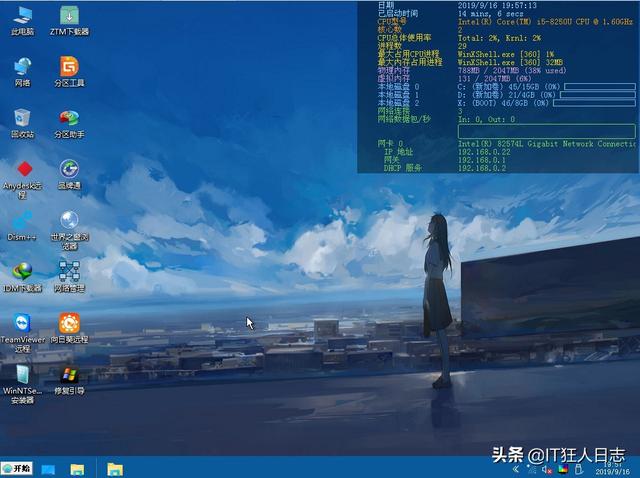Open the 回收站 recycle bin icon
The image size is (640, 478).
coord(22,123)
